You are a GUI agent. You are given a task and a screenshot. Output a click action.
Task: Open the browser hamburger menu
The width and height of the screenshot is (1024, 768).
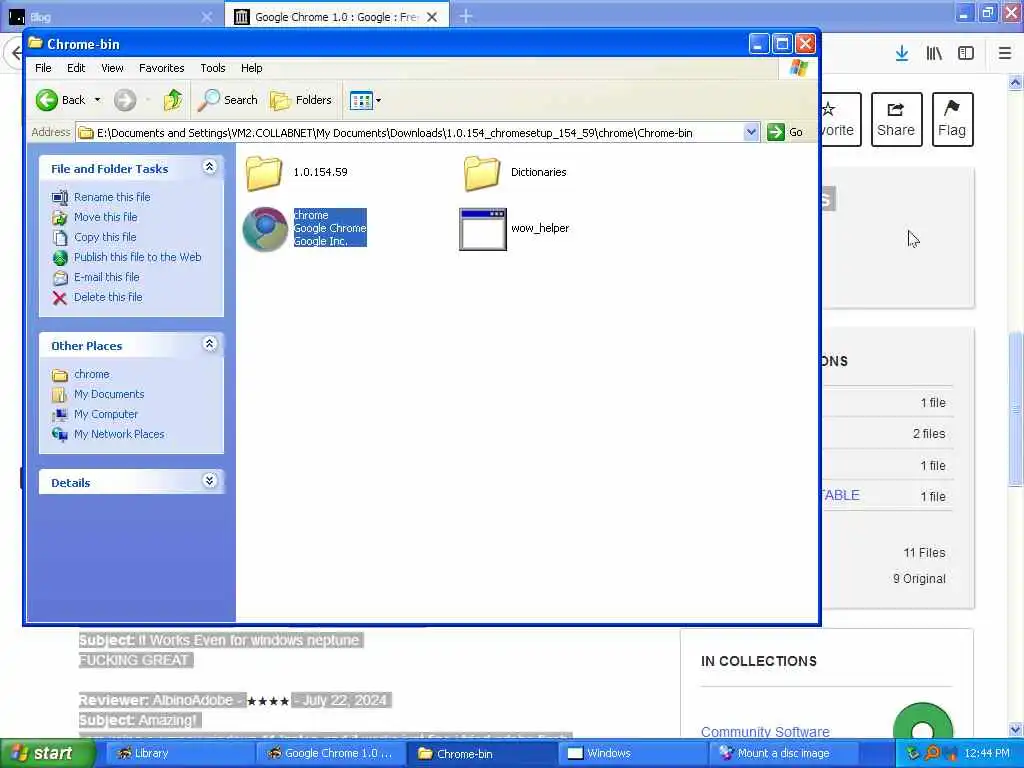(1005, 54)
